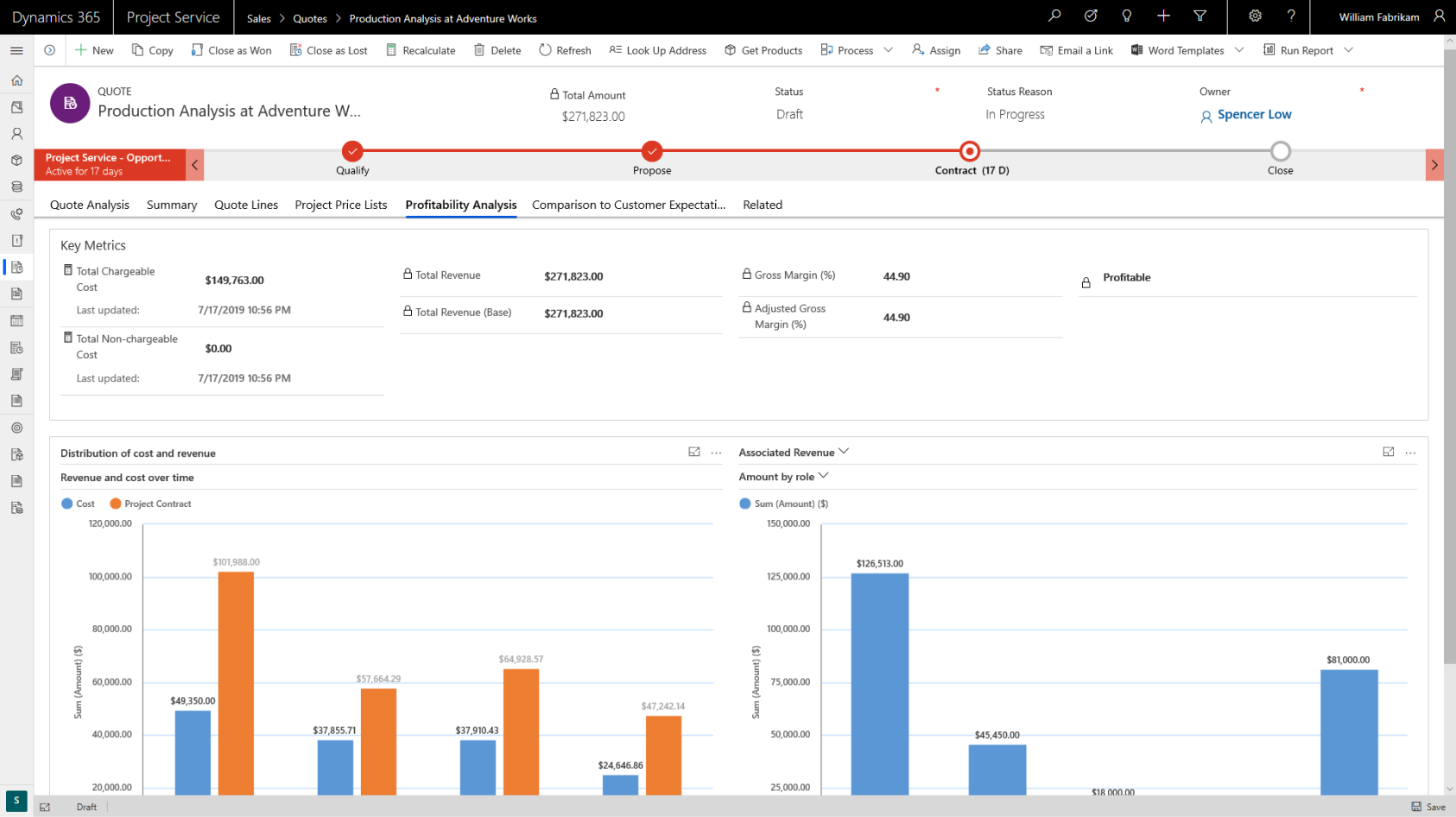Click Email a Link
The width and height of the screenshot is (1456, 817).
pos(1077,50)
